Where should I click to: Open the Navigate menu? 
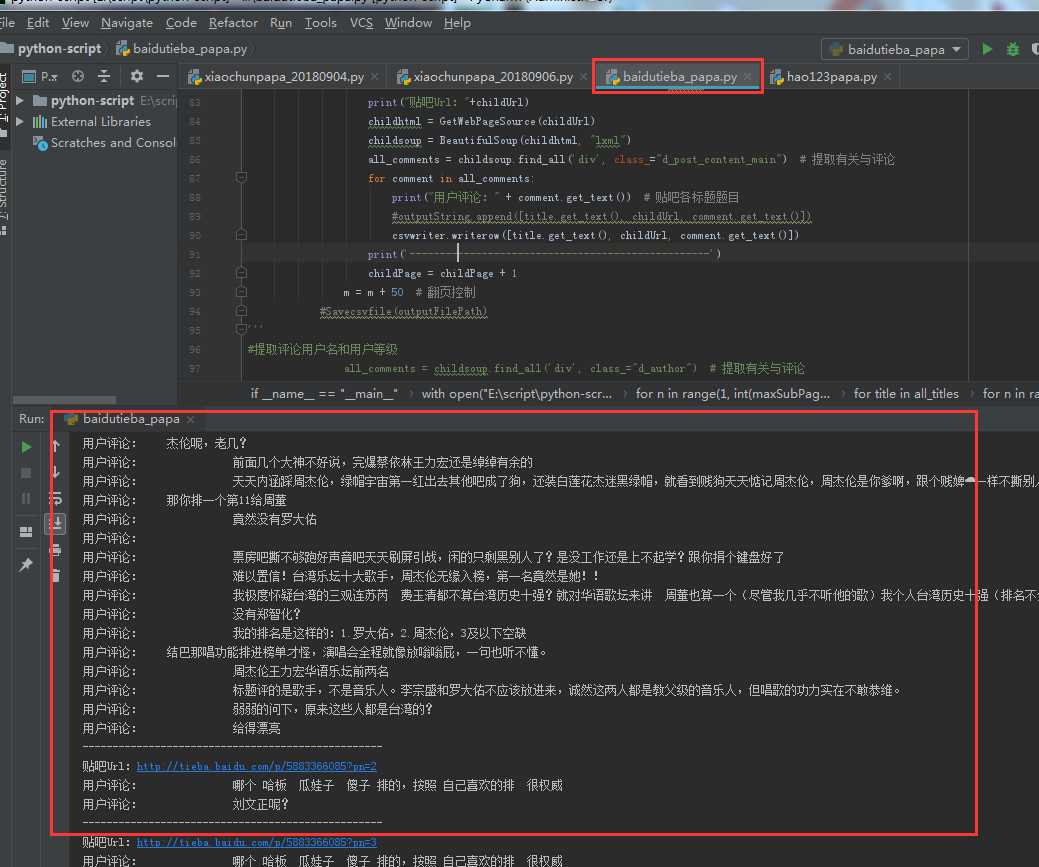coord(127,23)
